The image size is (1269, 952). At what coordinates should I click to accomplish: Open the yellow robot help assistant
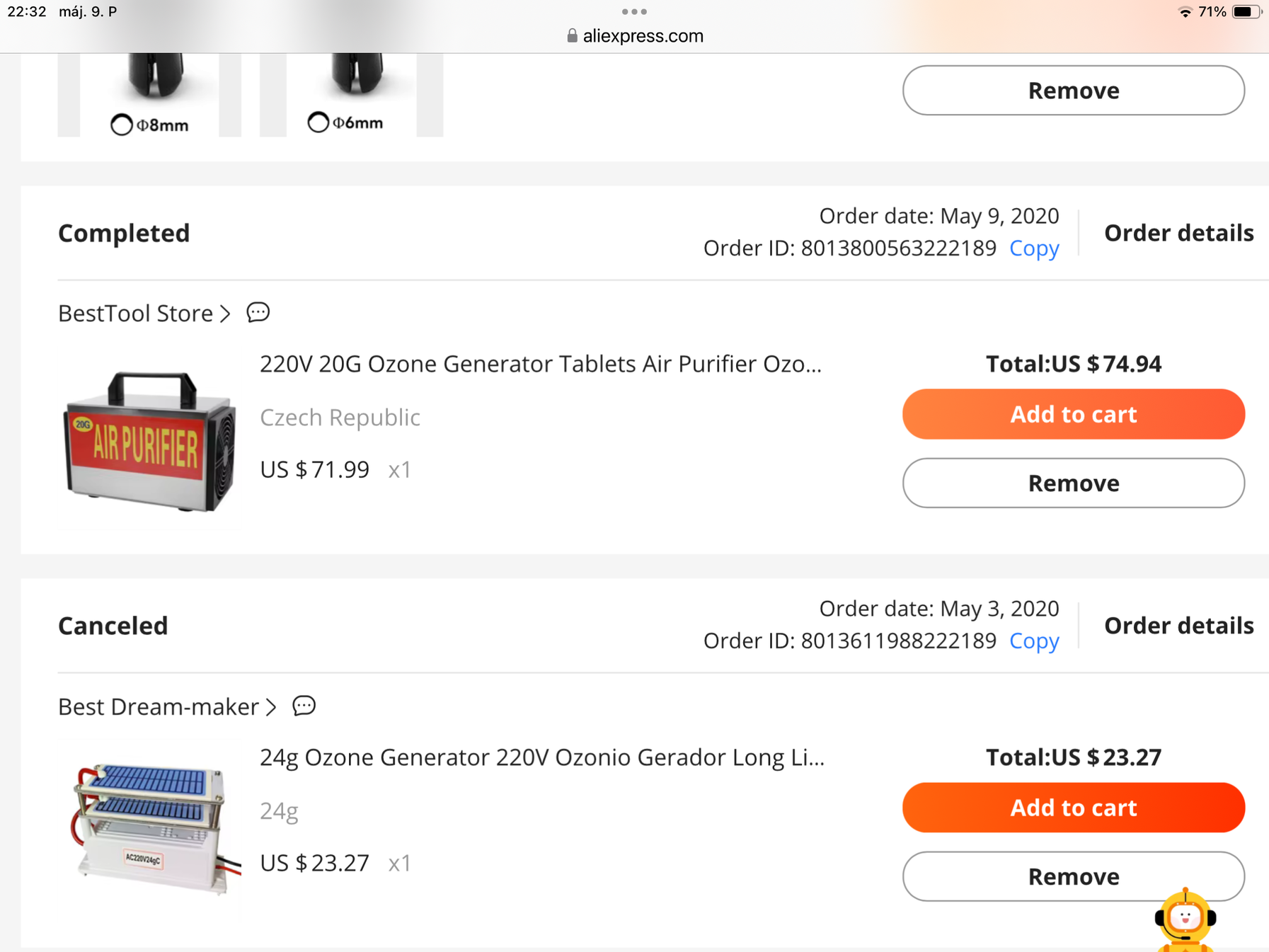(x=1185, y=919)
